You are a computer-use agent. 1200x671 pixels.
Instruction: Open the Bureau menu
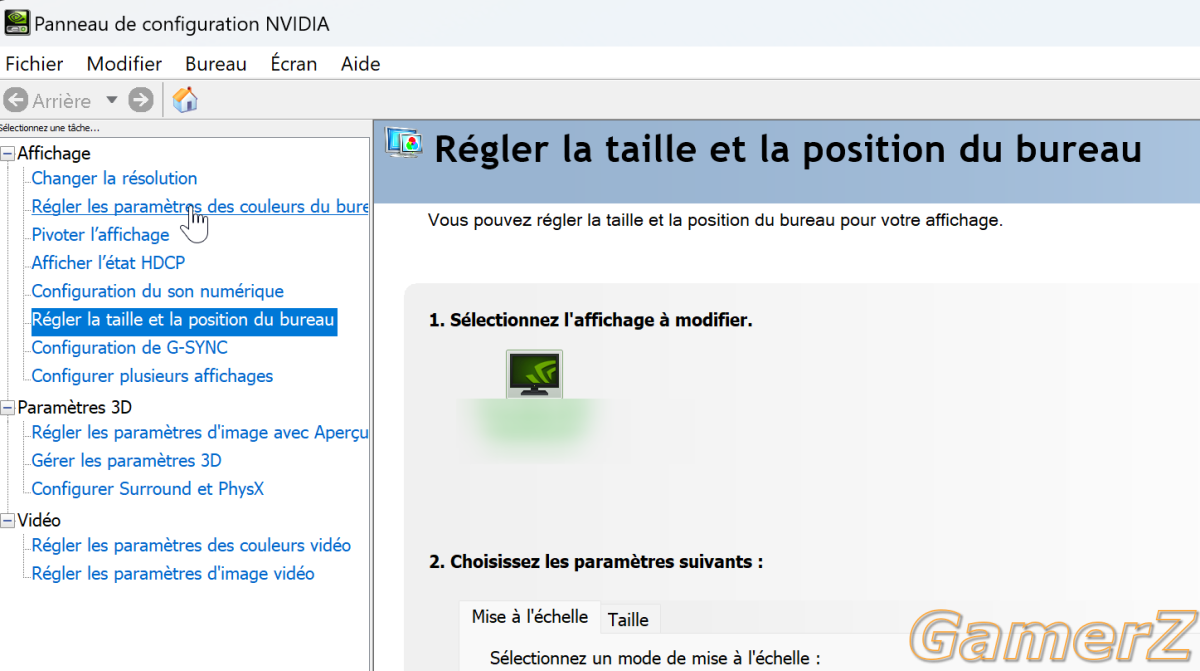pos(216,63)
